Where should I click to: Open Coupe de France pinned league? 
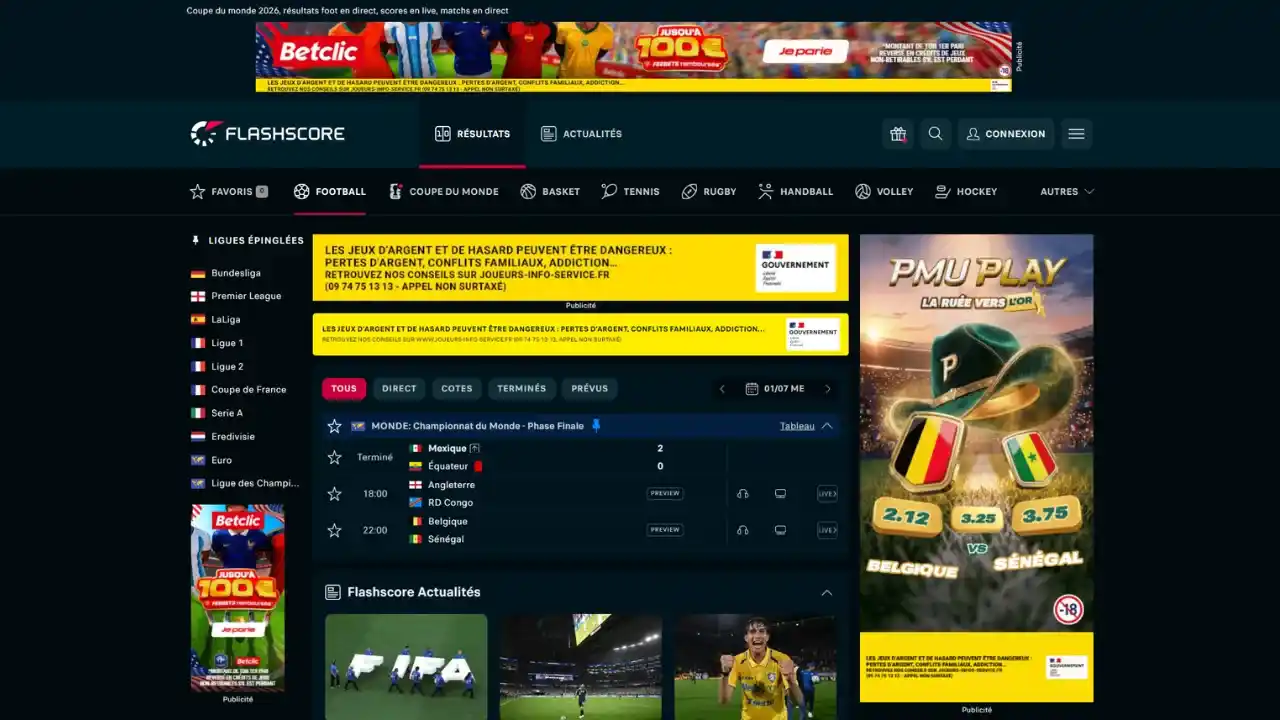[x=249, y=390]
